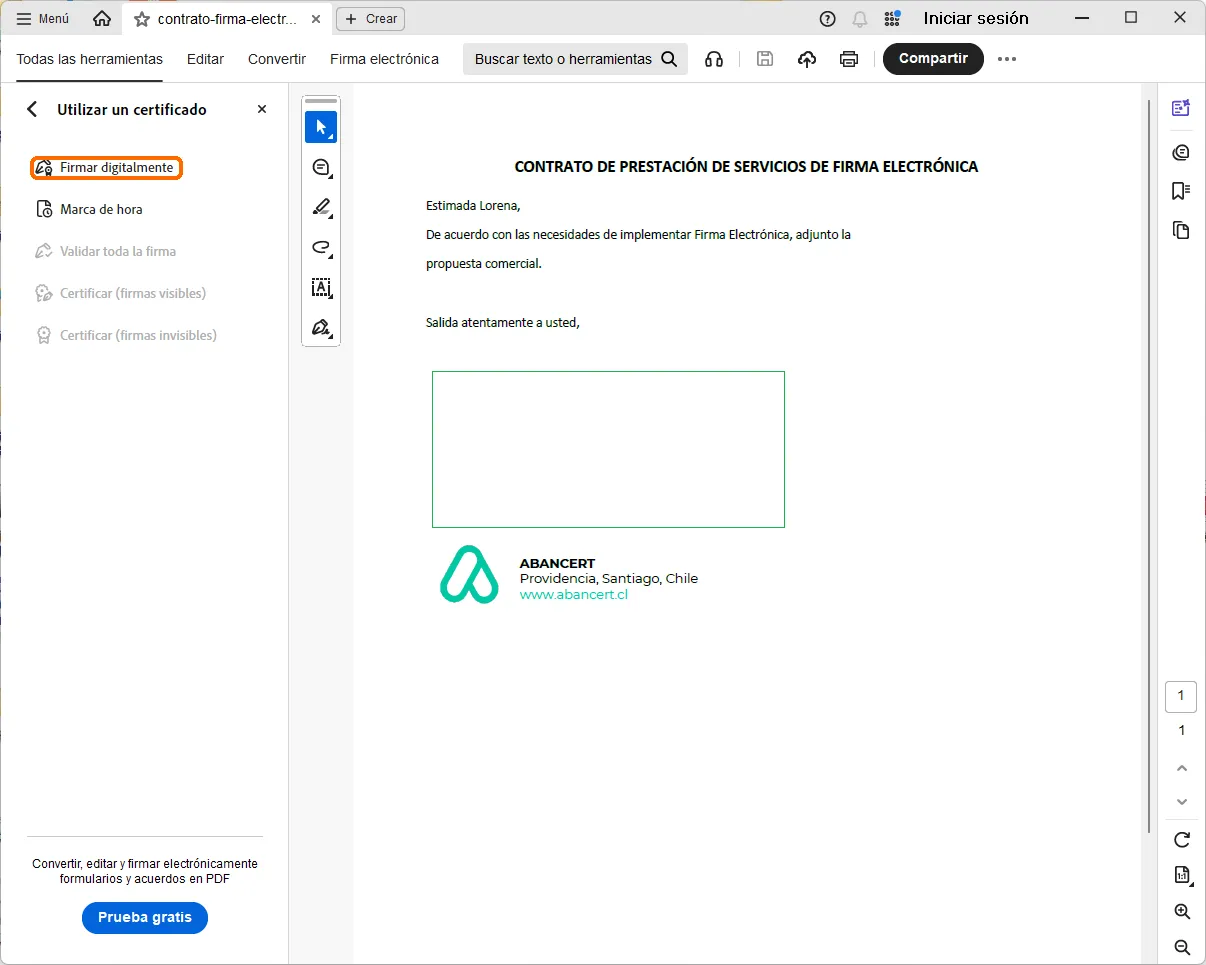Click the Prueba gratis button
The height and width of the screenshot is (965, 1206).
[145, 918]
